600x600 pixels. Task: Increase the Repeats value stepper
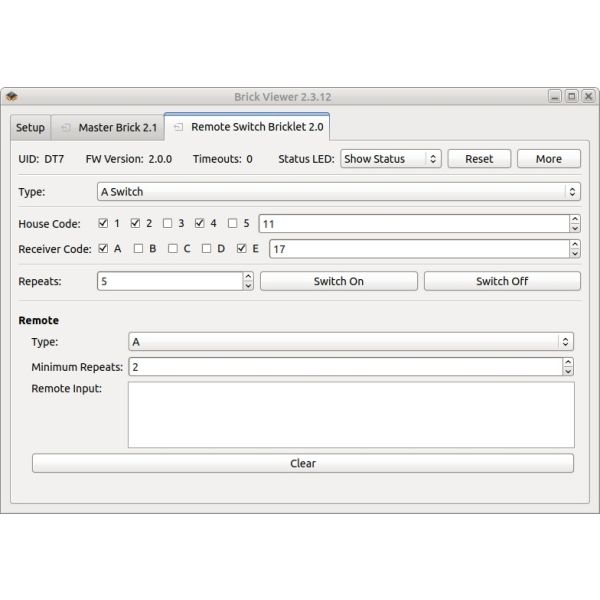click(x=248, y=277)
